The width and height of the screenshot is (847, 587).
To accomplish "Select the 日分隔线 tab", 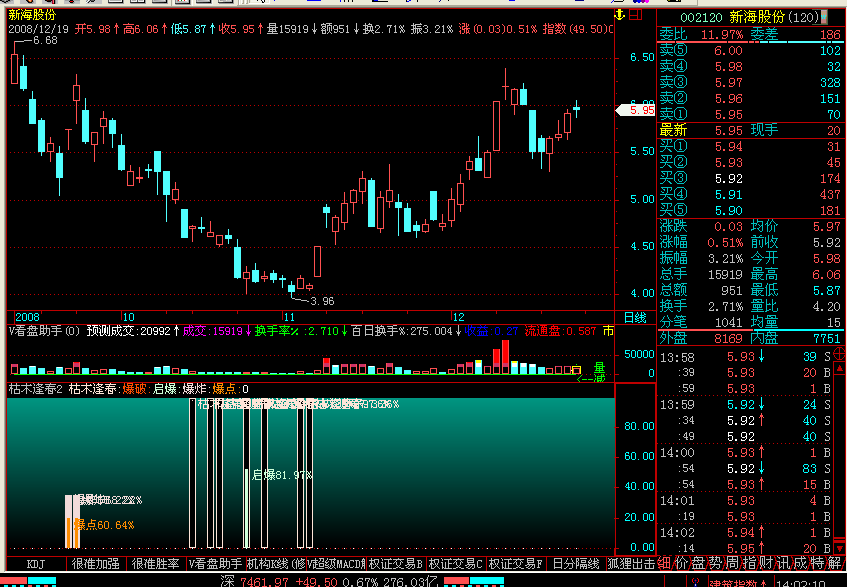I will tap(576, 564).
